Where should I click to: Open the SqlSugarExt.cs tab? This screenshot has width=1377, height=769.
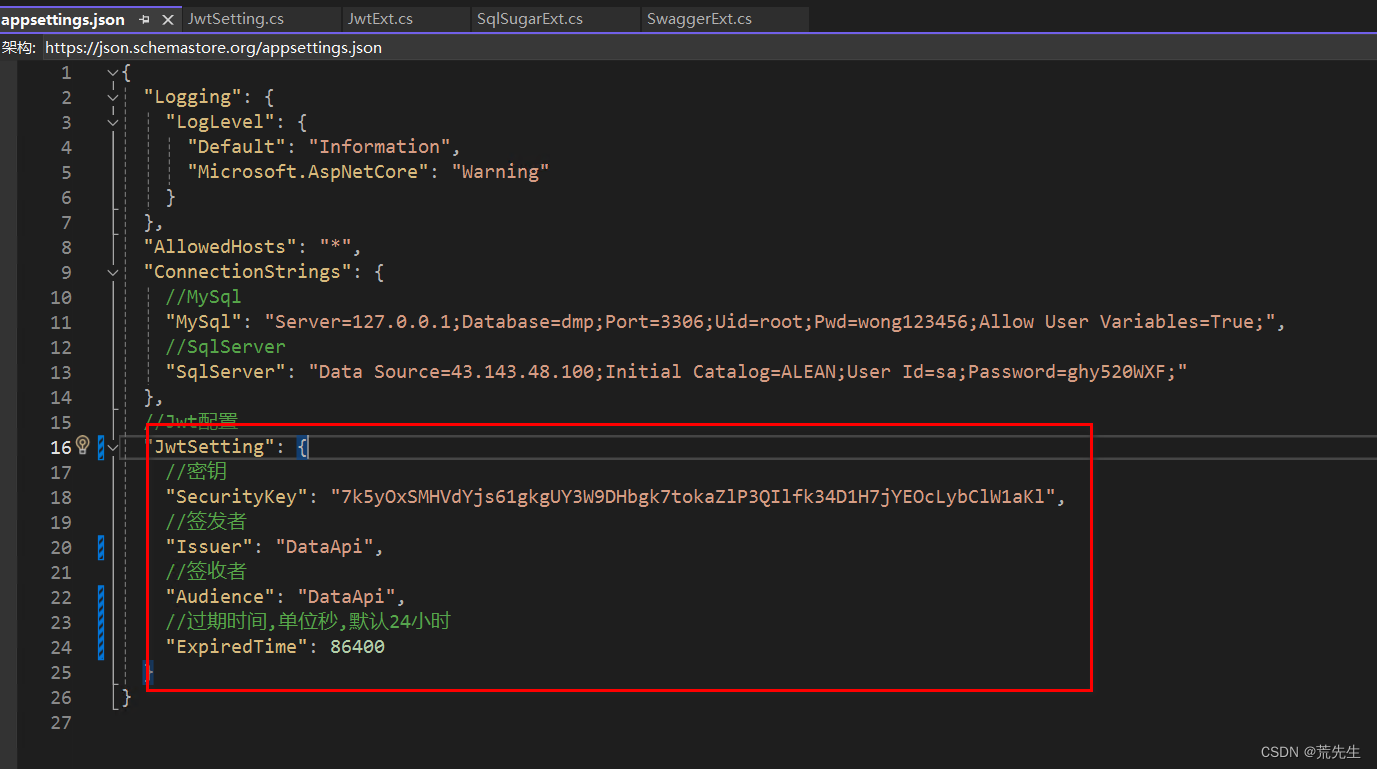tap(530, 19)
